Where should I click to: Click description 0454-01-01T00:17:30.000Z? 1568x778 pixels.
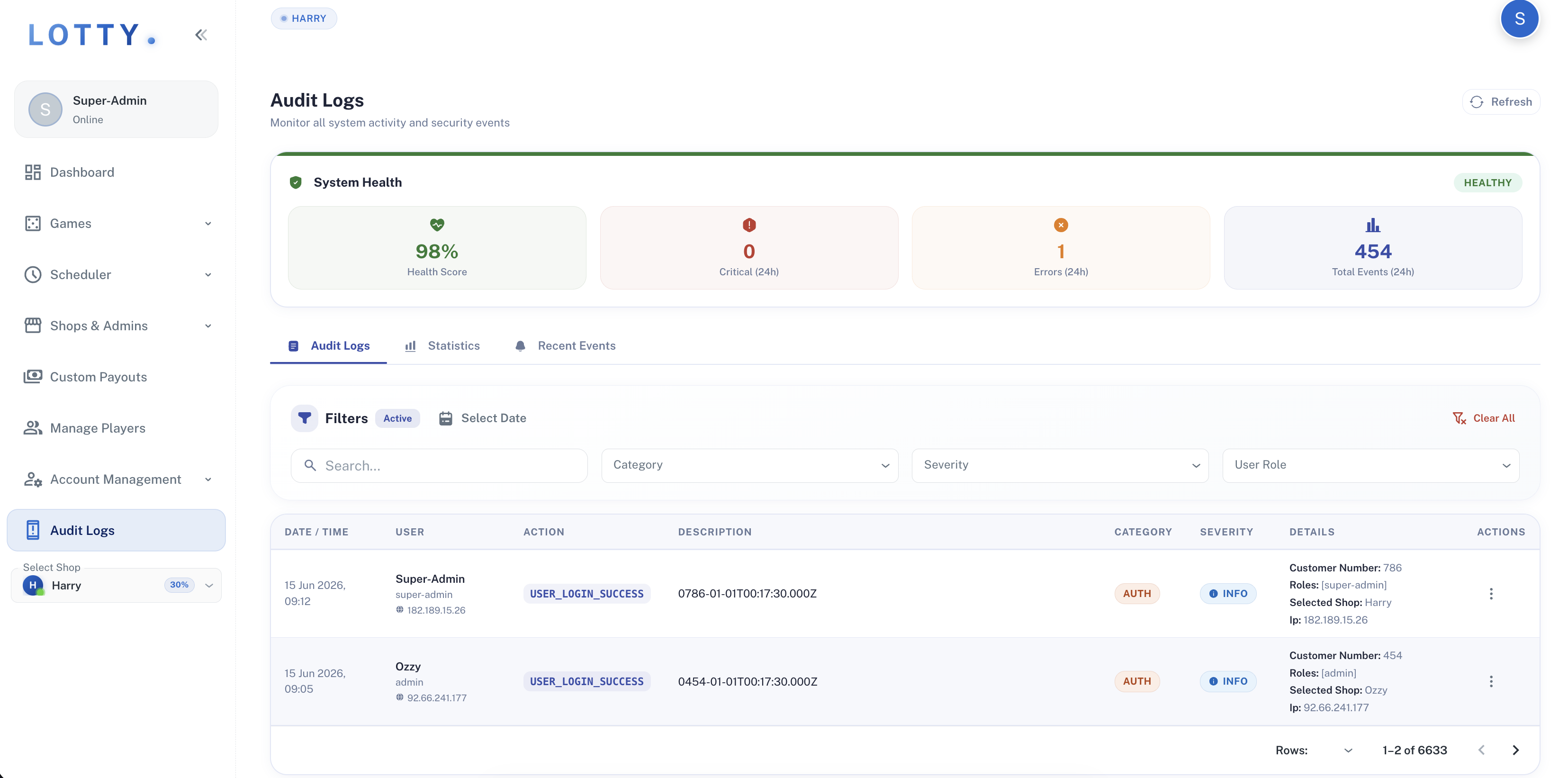pos(748,681)
